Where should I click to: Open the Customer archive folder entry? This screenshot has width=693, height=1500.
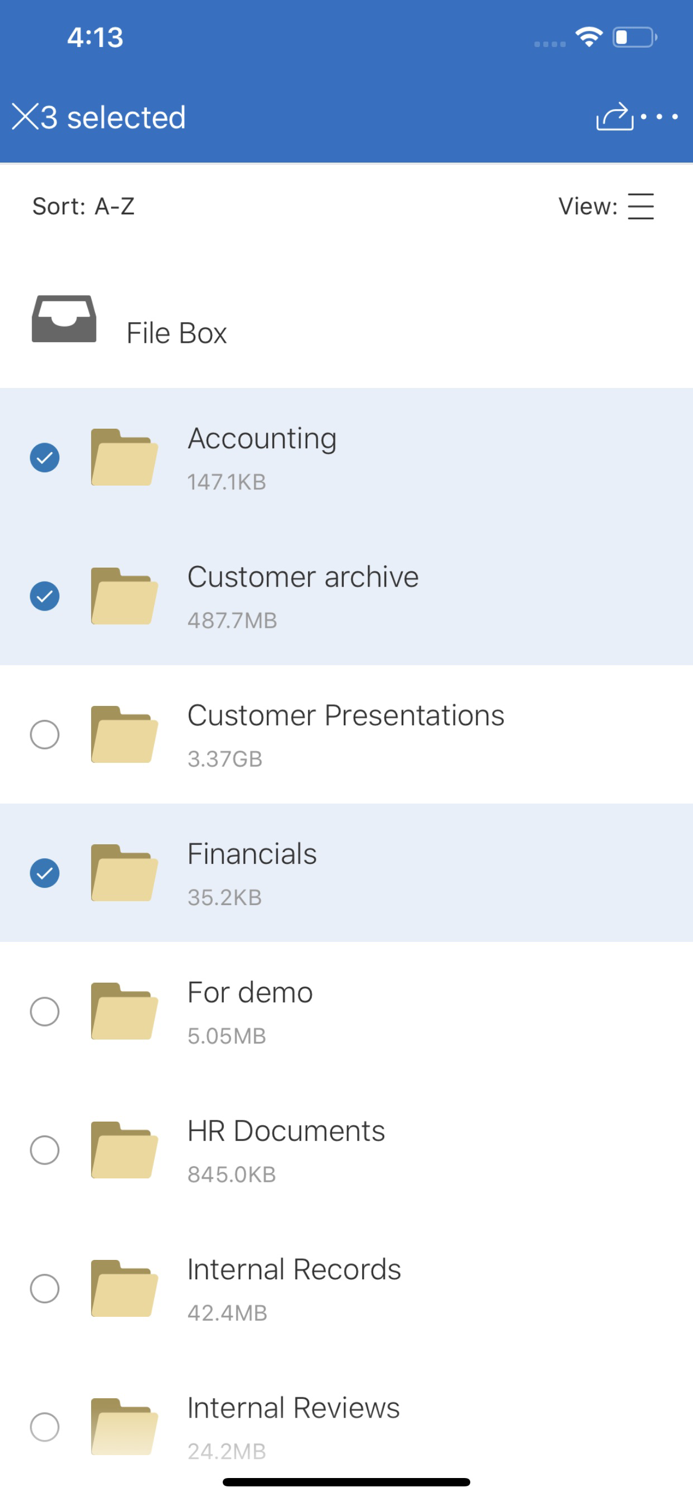[x=302, y=577]
